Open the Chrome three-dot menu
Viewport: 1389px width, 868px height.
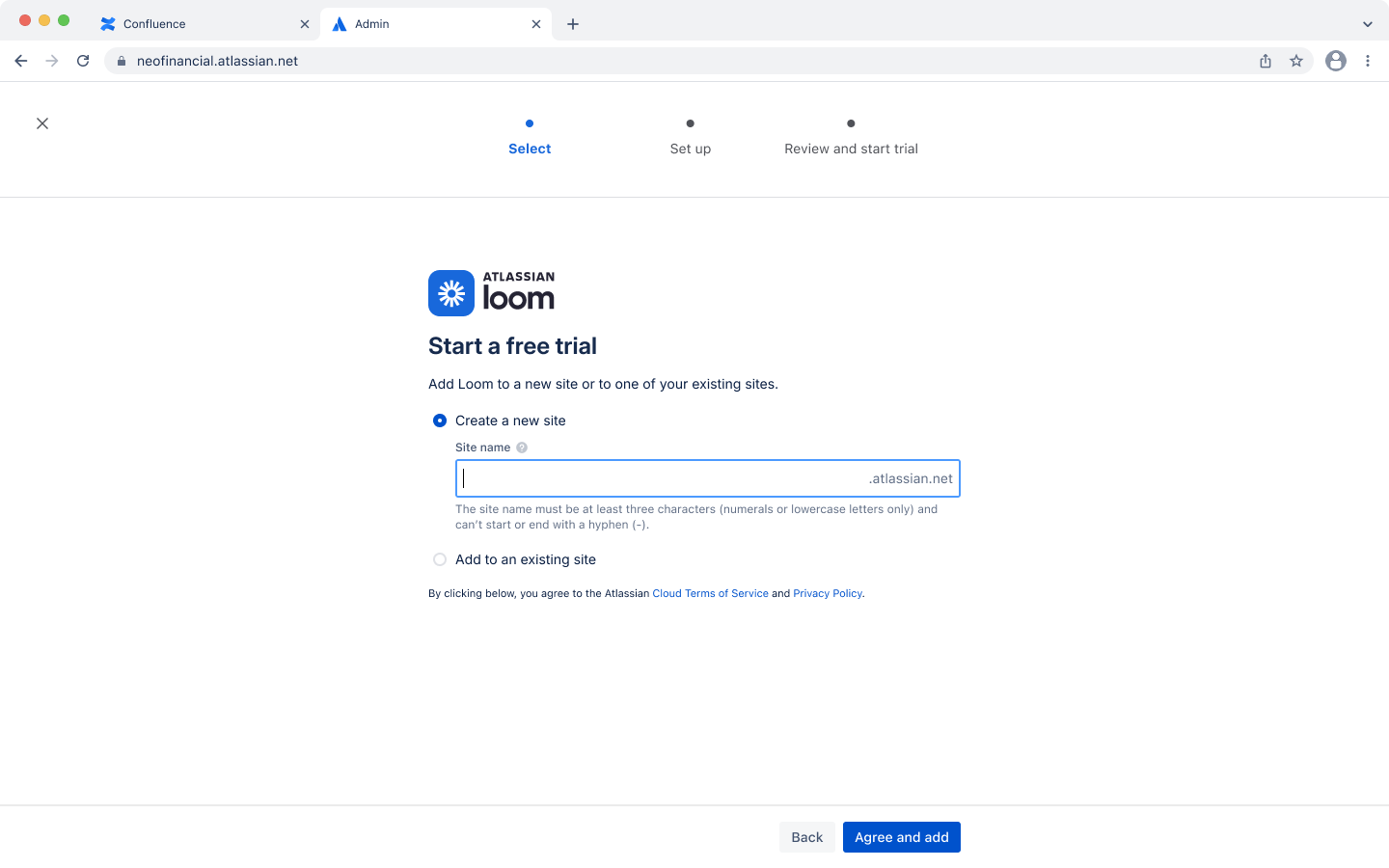click(1368, 61)
